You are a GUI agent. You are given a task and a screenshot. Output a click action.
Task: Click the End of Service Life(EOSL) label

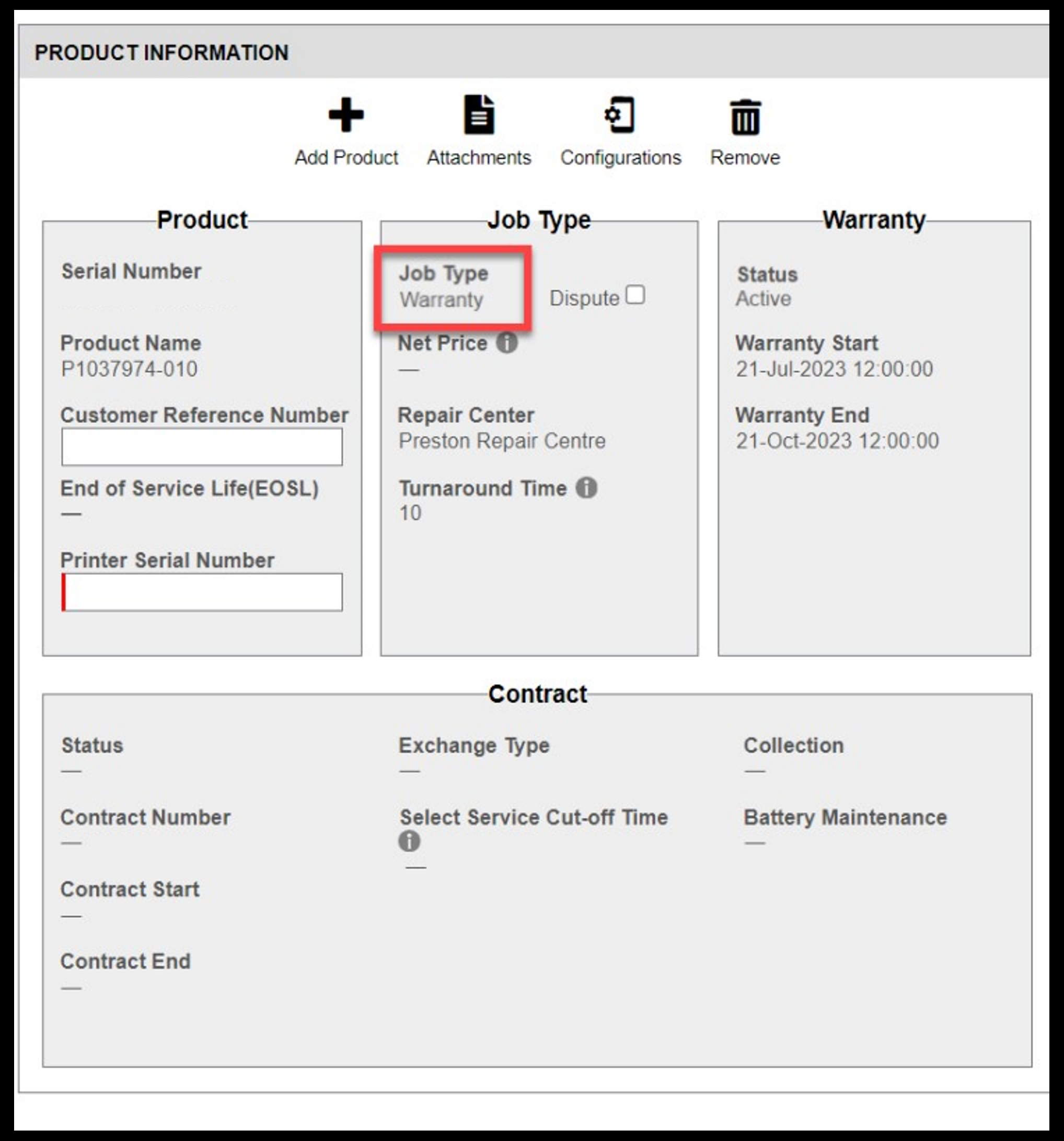pos(189,488)
